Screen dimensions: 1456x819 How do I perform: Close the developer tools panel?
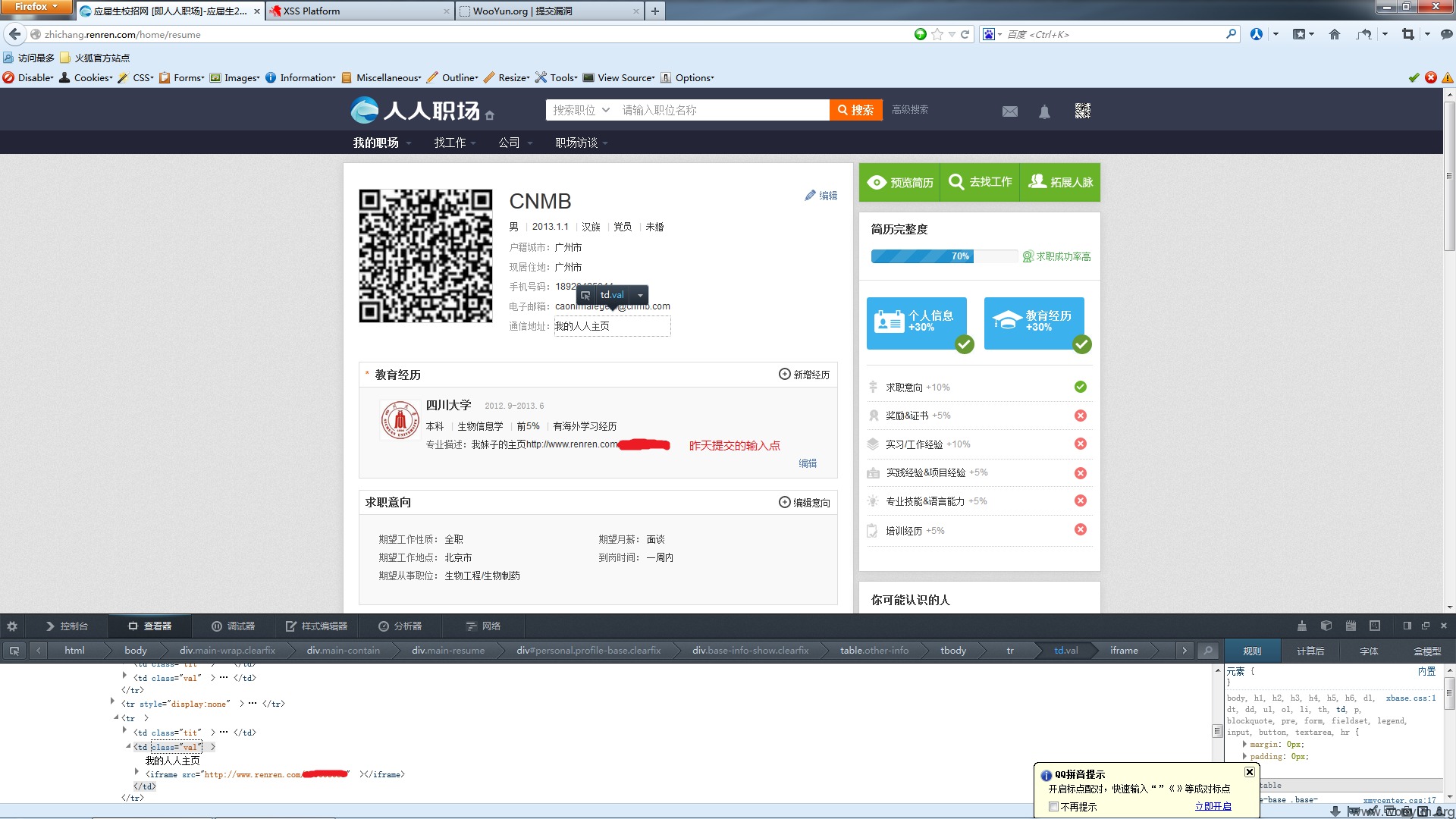pyautogui.click(x=1444, y=626)
